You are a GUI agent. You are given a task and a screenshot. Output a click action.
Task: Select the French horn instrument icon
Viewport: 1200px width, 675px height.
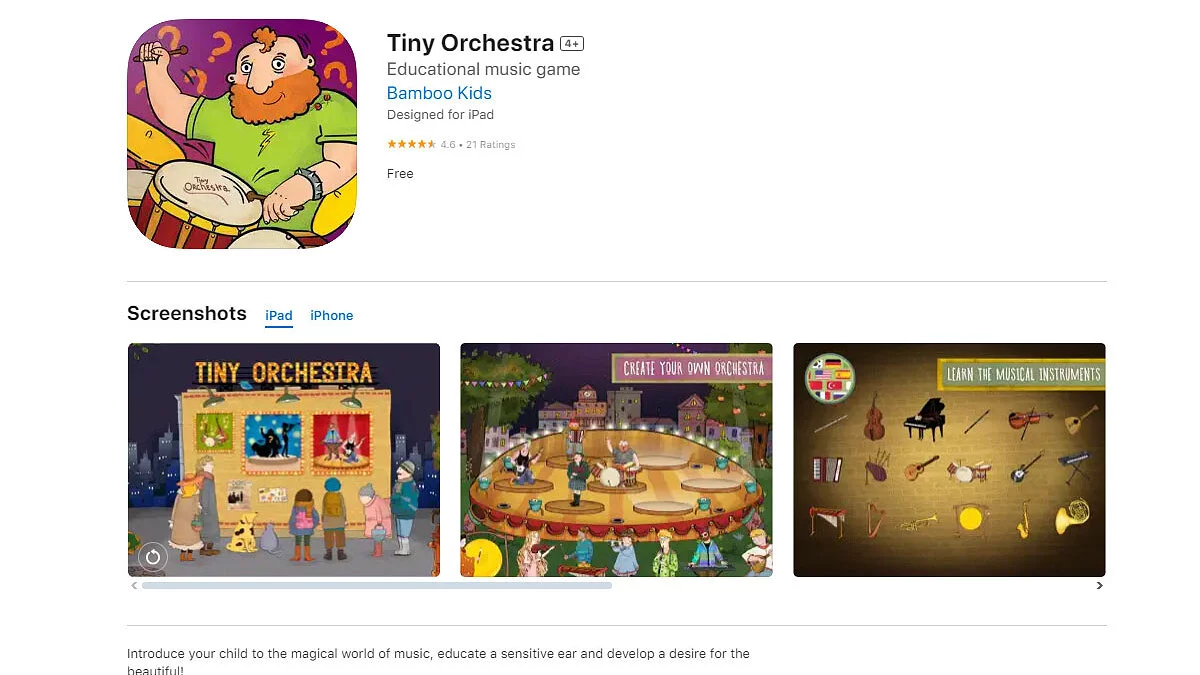coord(1071,517)
